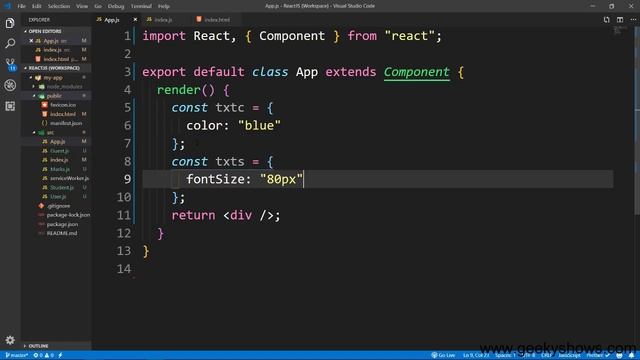Open the Search view in activity bar
This screenshot has height=360, width=640.
pos(10,43)
